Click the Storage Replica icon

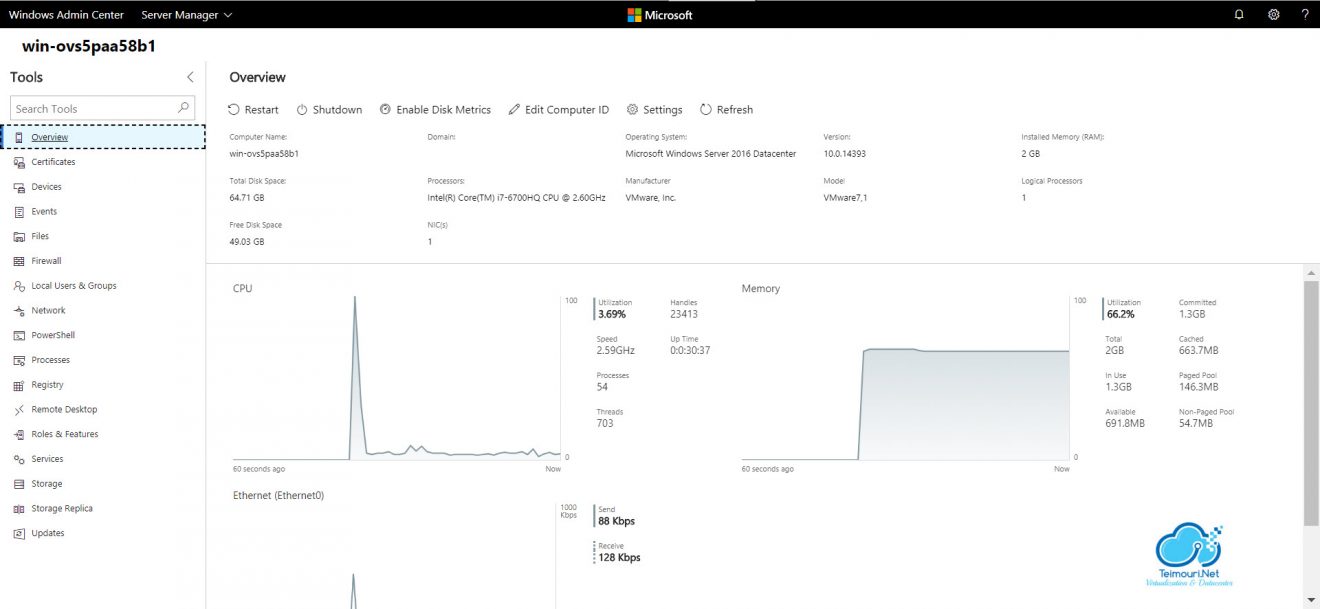pyautogui.click(x=19, y=509)
